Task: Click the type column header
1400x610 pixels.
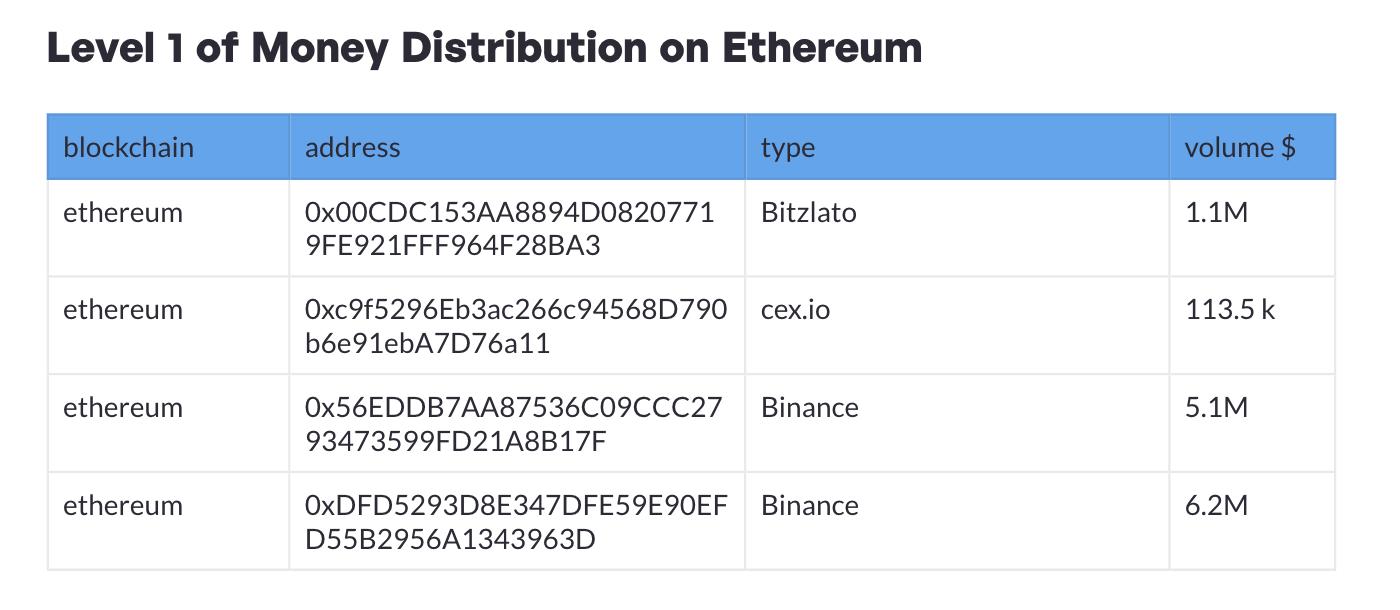Action: click(x=787, y=147)
